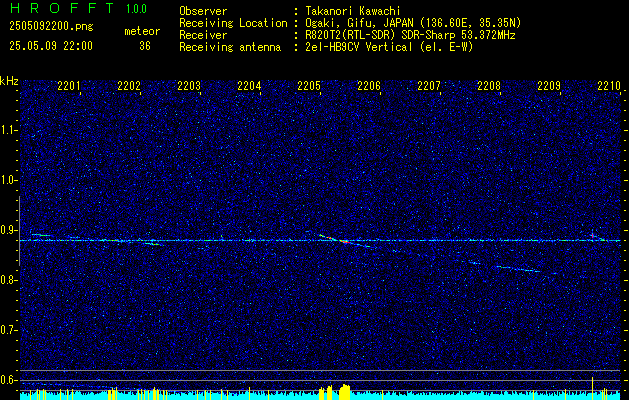Click the 2205 time marker
Viewport: 629px width, 400px height.
point(309,85)
